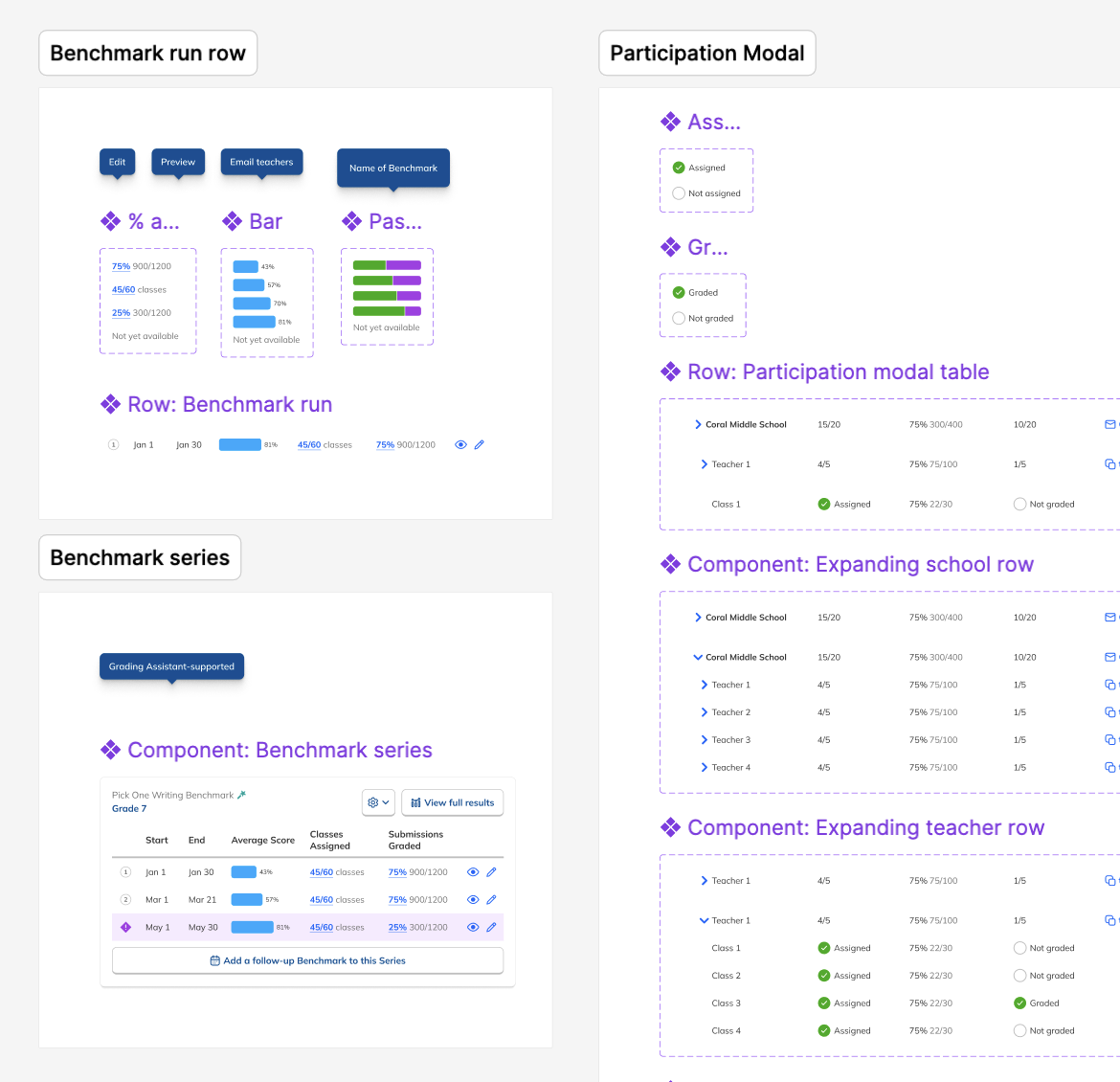This screenshot has height=1082, width=1120.
Task: Click the 57% score bar in Mar 1 row
Action: point(247,900)
